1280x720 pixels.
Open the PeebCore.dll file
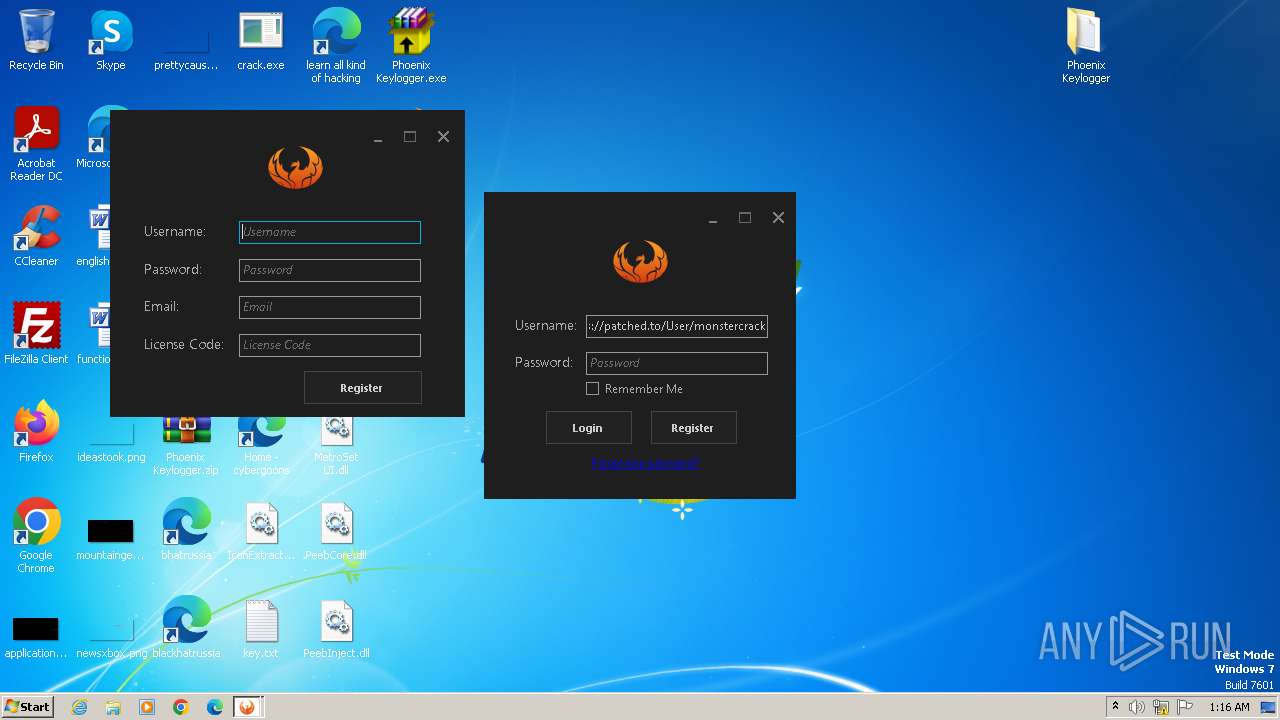click(x=336, y=529)
